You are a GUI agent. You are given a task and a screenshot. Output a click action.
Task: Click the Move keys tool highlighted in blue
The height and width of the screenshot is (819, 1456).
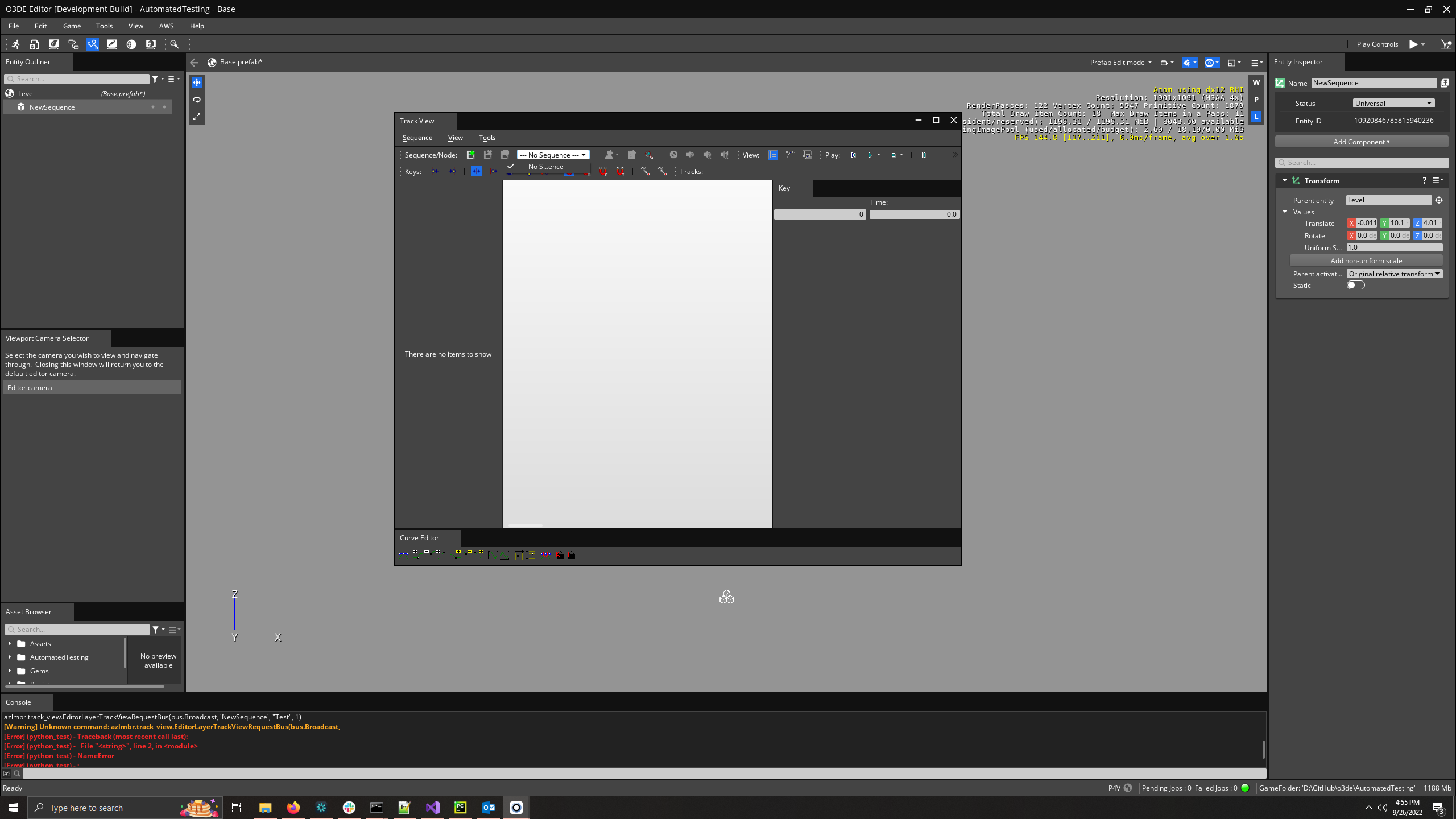point(477,171)
